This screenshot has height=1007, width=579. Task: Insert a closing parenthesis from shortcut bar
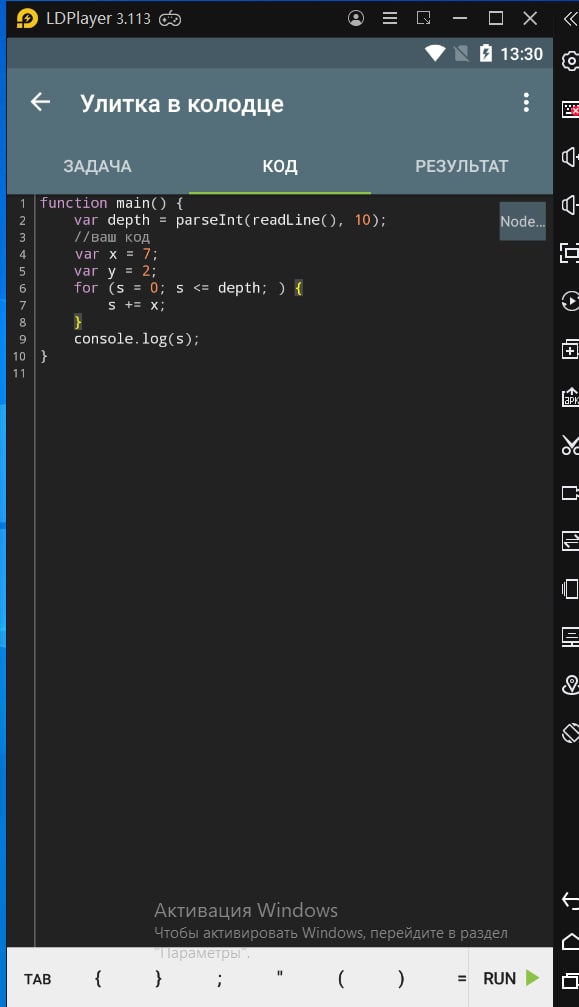tap(401, 978)
